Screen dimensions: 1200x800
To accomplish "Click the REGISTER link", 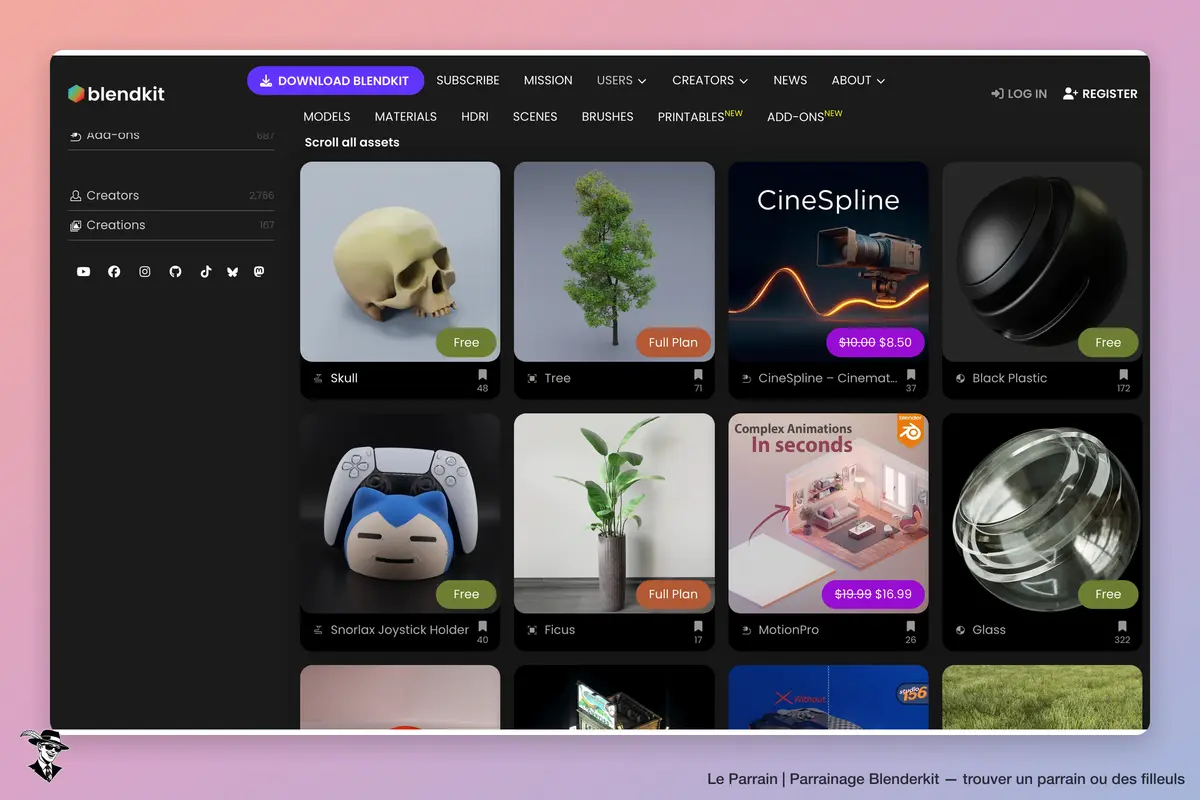I will click(1100, 93).
